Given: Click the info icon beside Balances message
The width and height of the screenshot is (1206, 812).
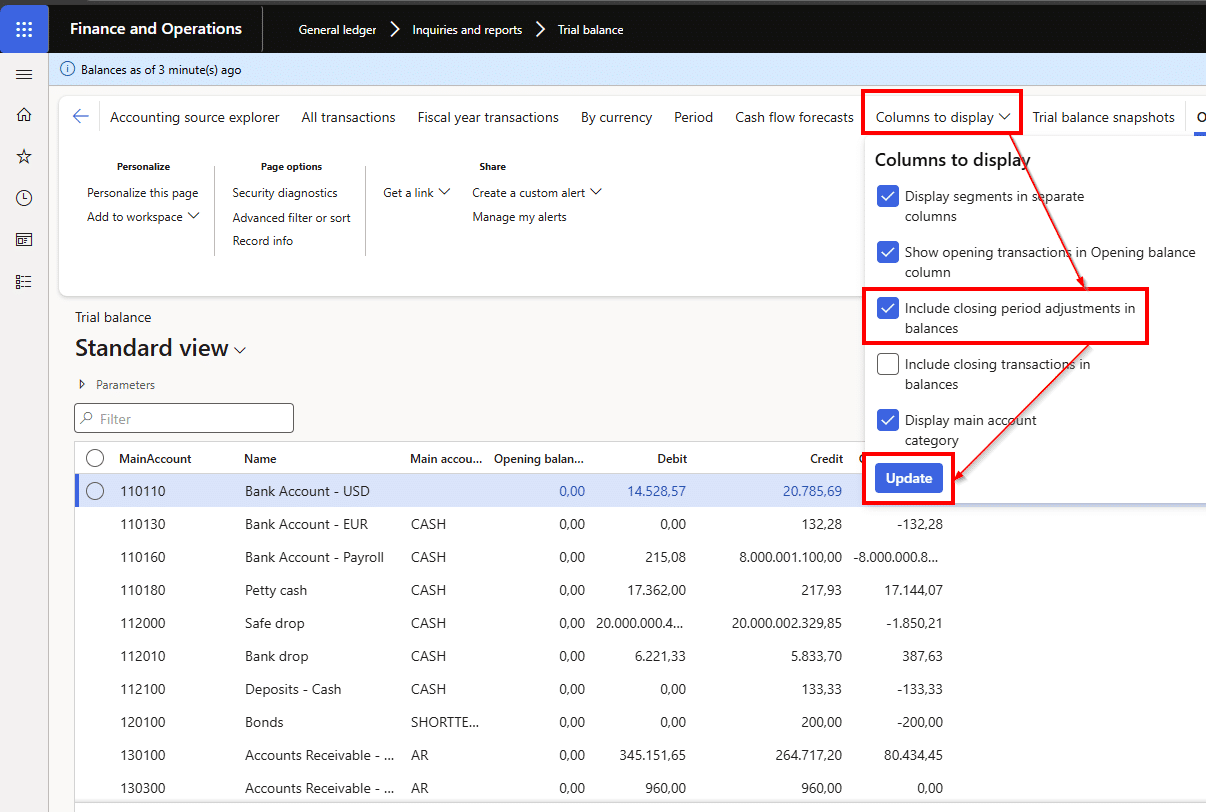Looking at the screenshot, I should coord(68,70).
